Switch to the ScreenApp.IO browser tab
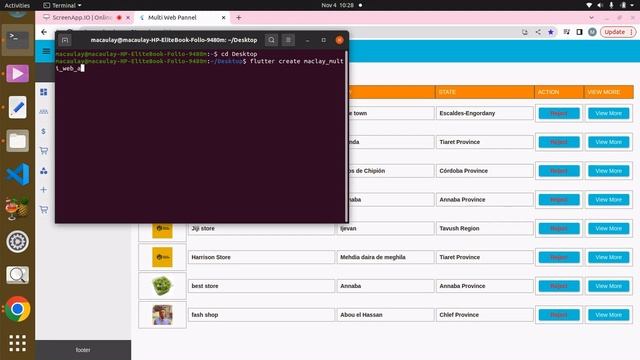This screenshot has height=360, width=640. tap(82, 18)
